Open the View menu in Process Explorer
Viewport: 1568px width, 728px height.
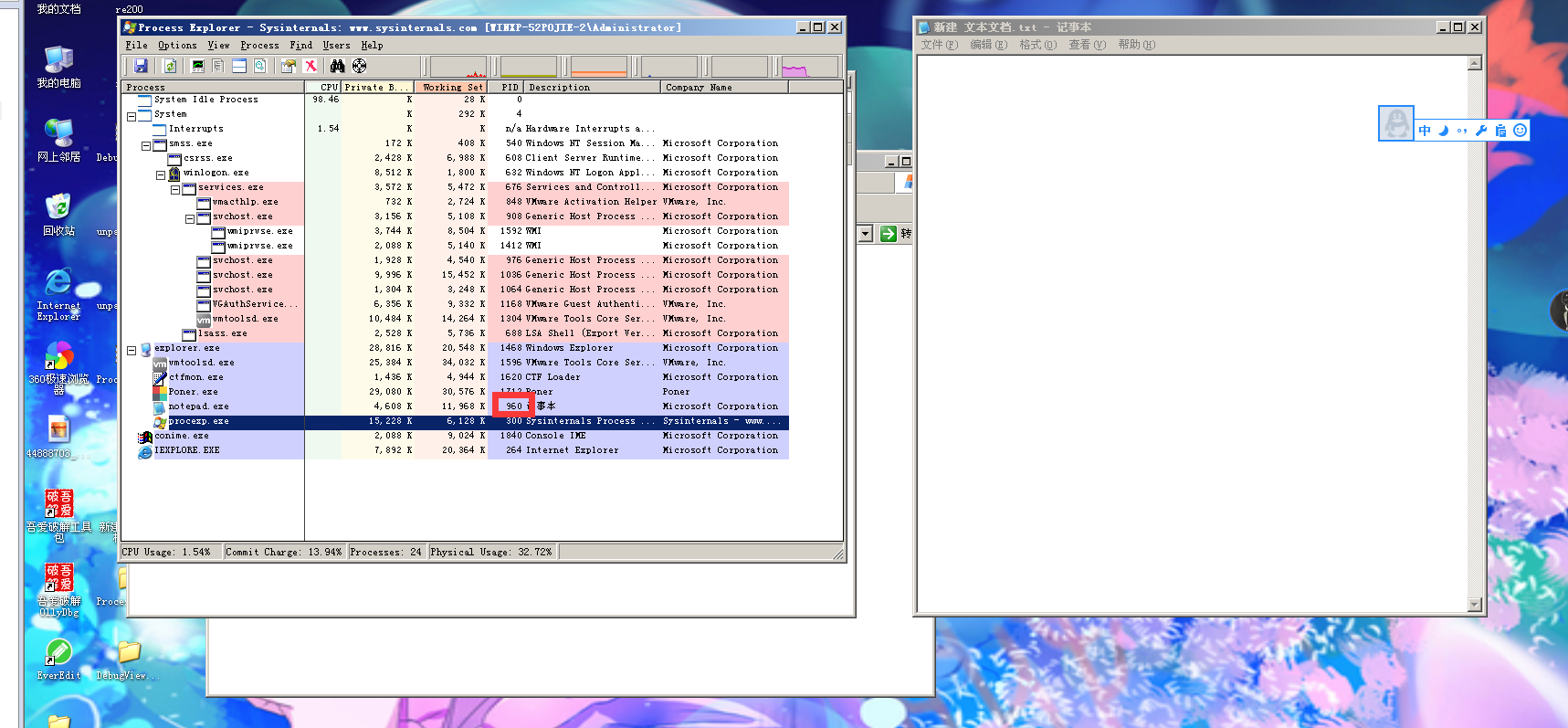(219, 45)
